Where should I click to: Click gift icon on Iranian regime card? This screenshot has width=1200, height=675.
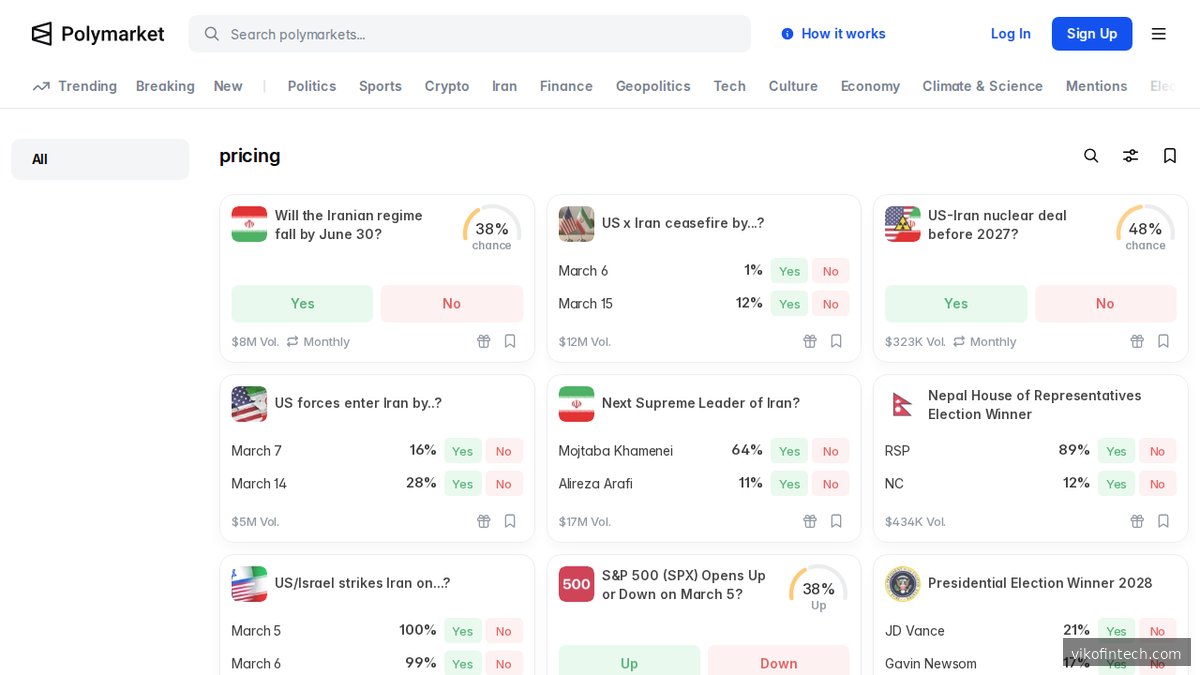[484, 342]
